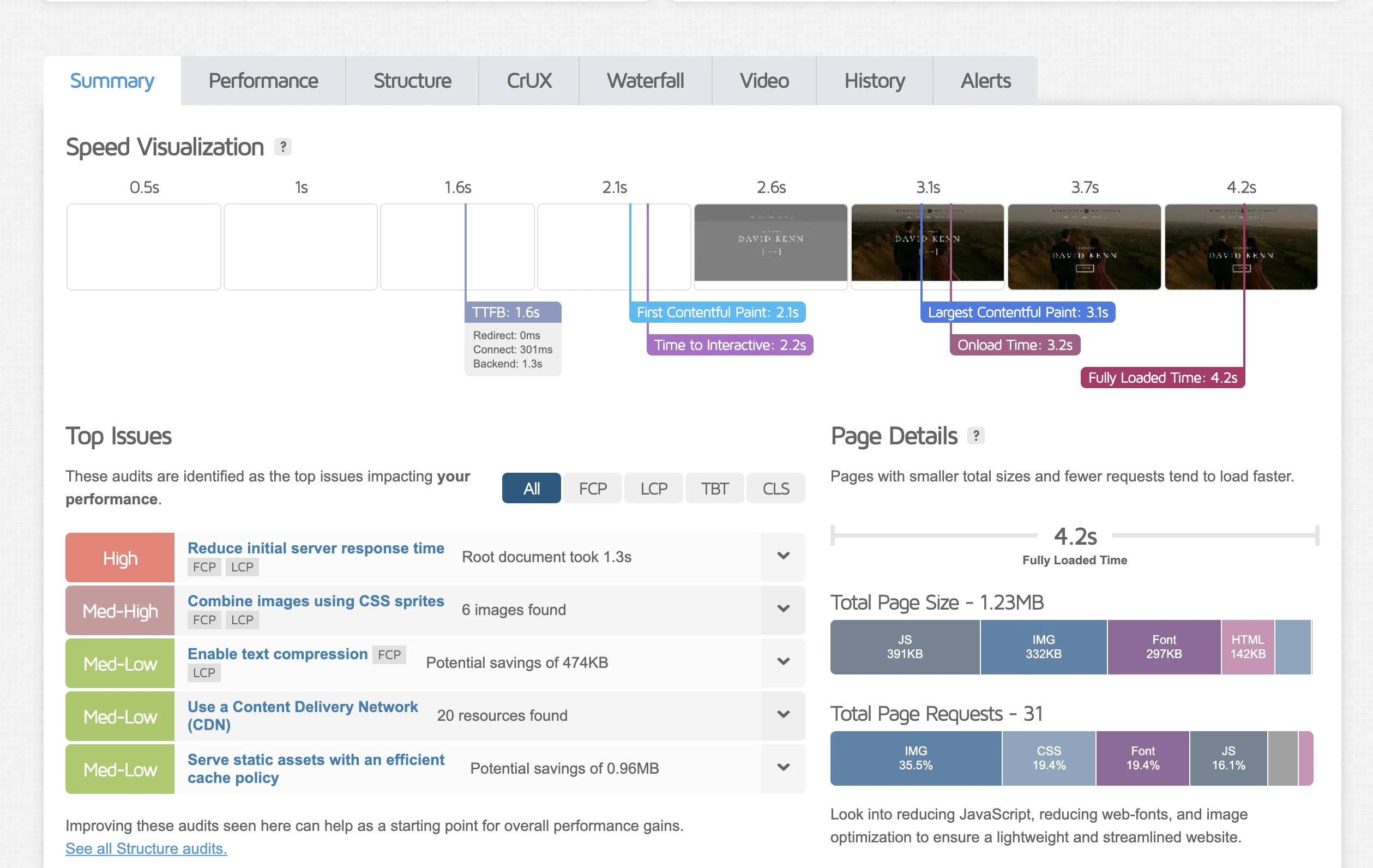Click the TTFB 1.6s timeline marker
The image size is (1373, 868).
(x=512, y=311)
